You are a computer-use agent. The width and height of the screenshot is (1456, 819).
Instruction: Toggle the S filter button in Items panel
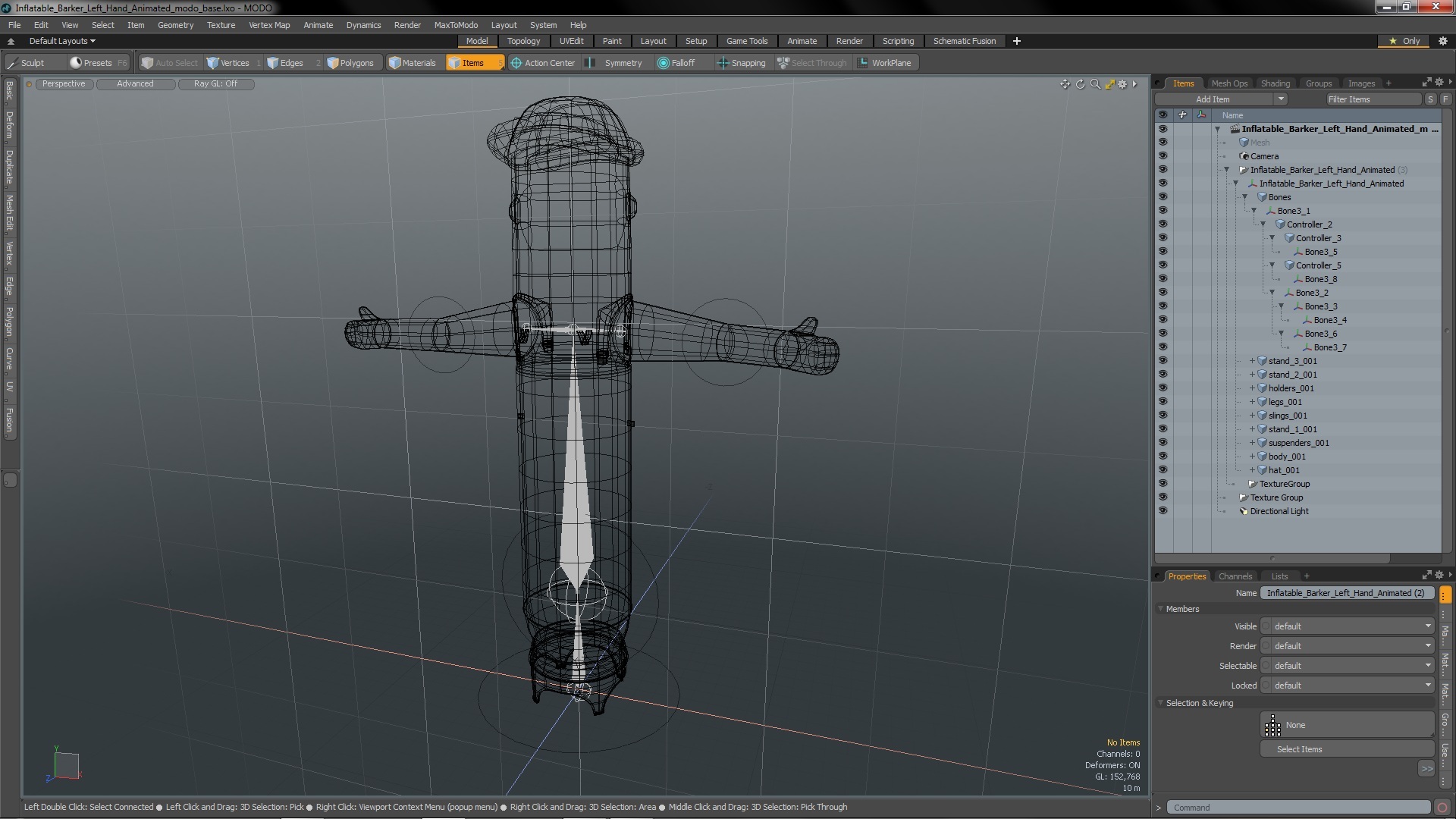point(1430,99)
